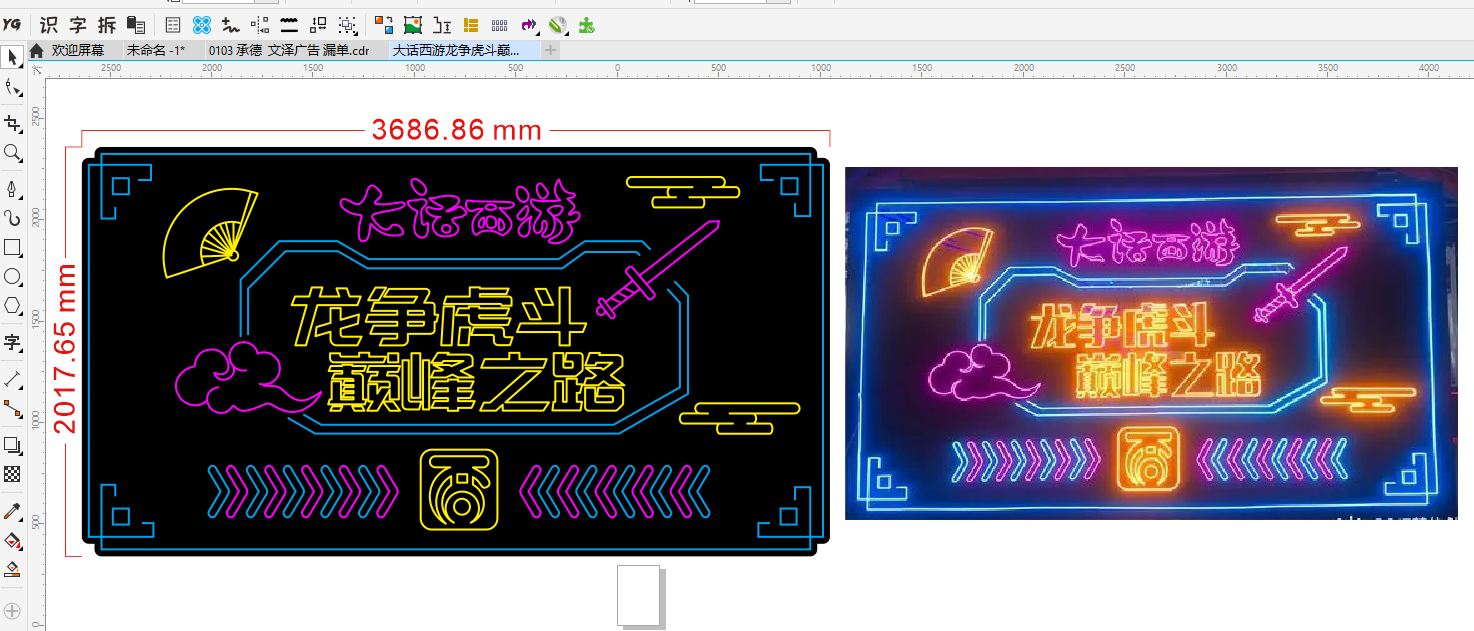Image resolution: width=1474 pixels, height=631 pixels.
Task: Open the purple curved arrow dropdown icon
Action: (529, 25)
